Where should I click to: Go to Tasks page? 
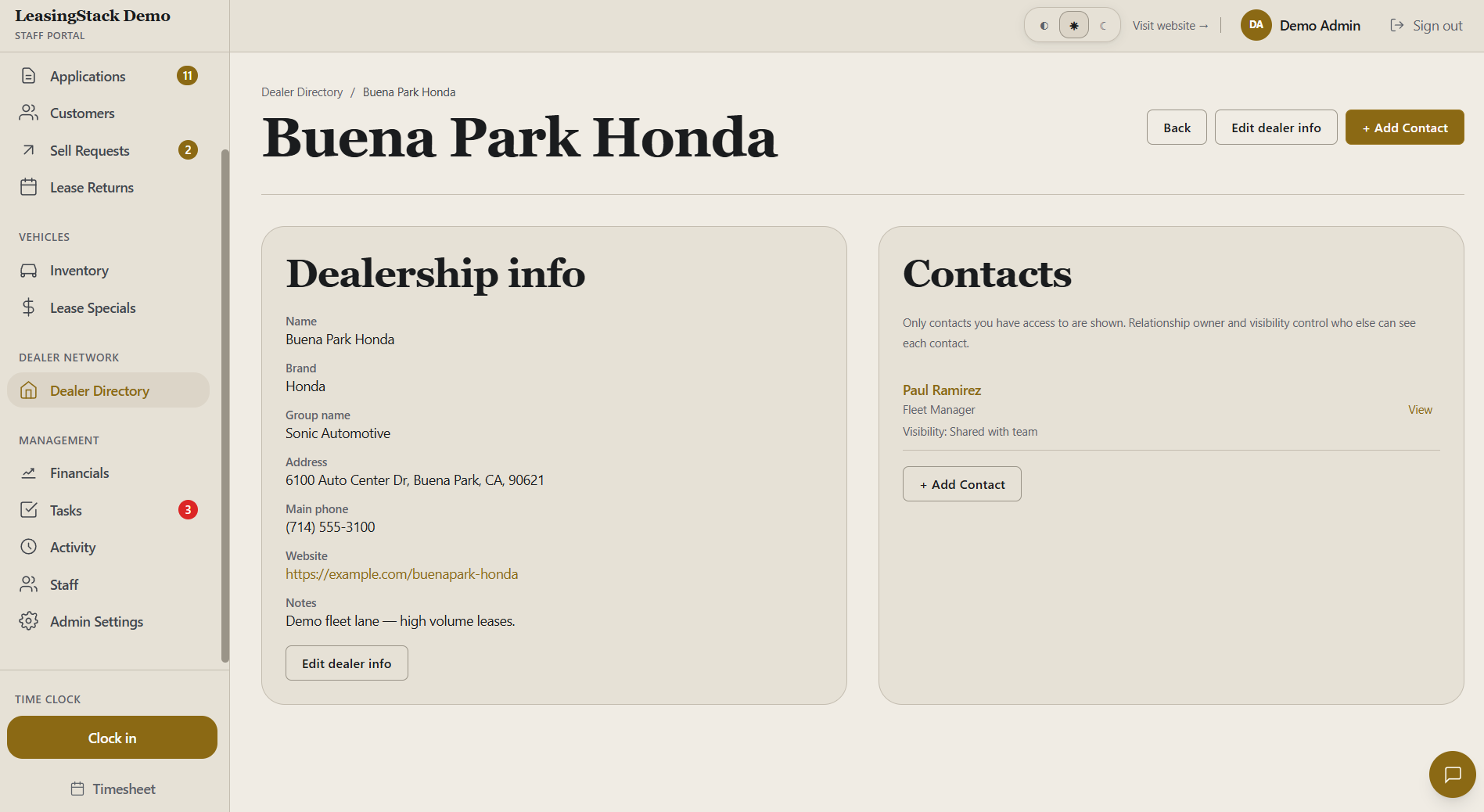[x=109, y=510]
